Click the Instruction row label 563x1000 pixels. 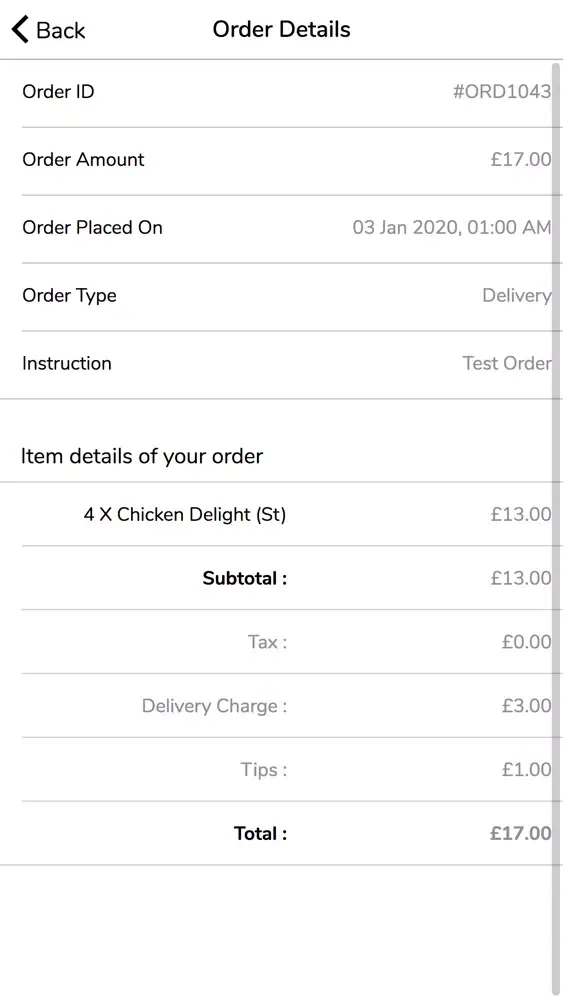(67, 363)
